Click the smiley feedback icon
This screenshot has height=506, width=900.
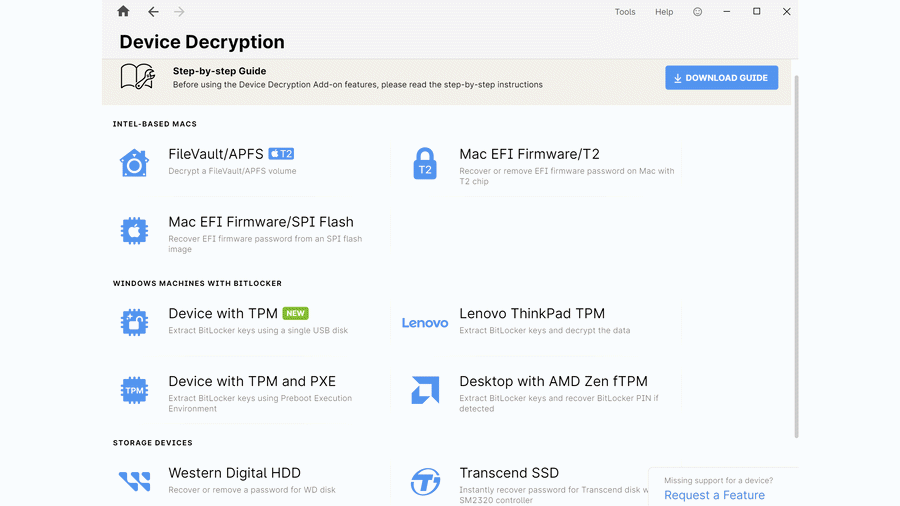pyautogui.click(x=698, y=12)
